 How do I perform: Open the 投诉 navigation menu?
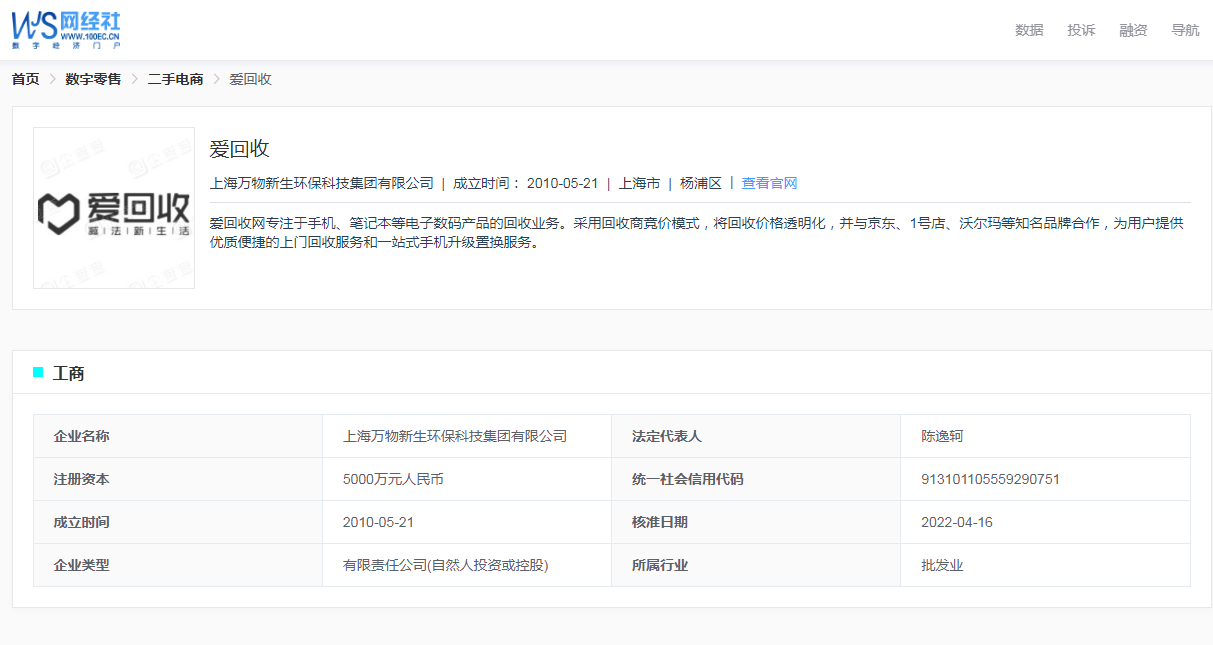(x=1081, y=30)
